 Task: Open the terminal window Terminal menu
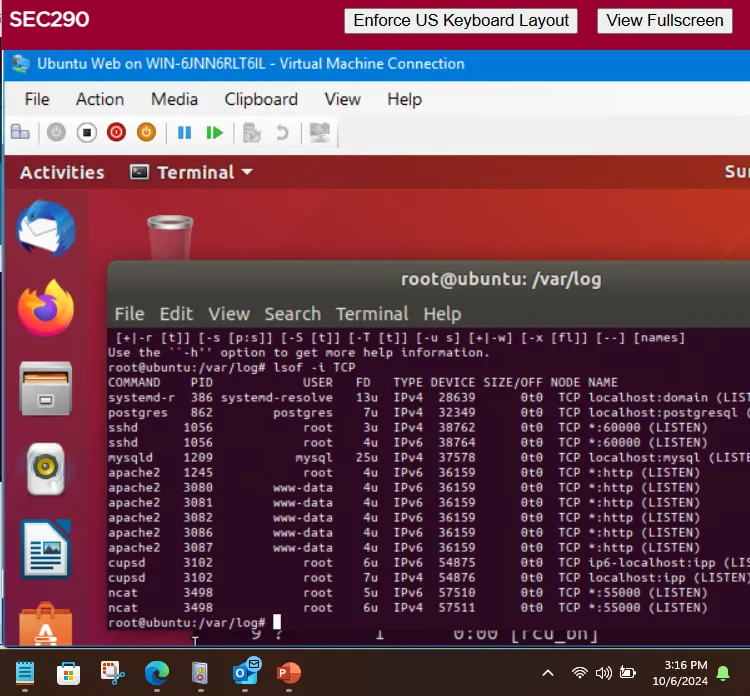[372, 314]
